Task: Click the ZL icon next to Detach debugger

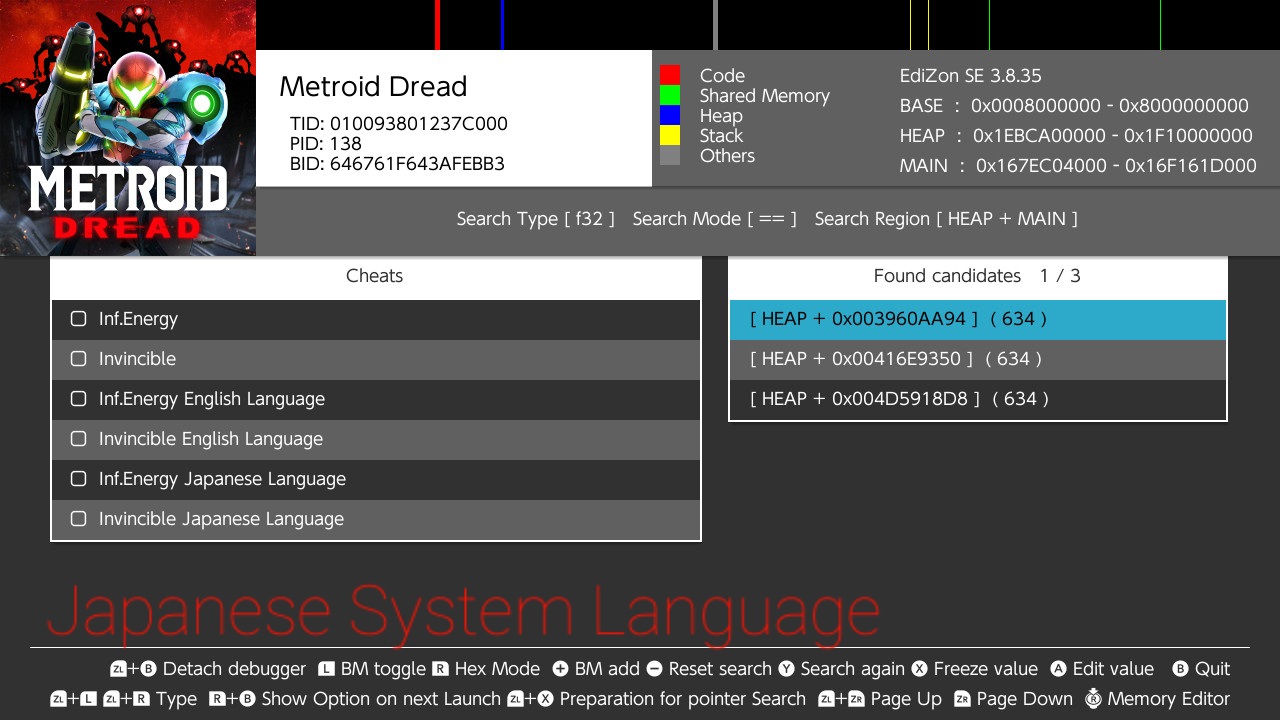Action: point(118,669)
